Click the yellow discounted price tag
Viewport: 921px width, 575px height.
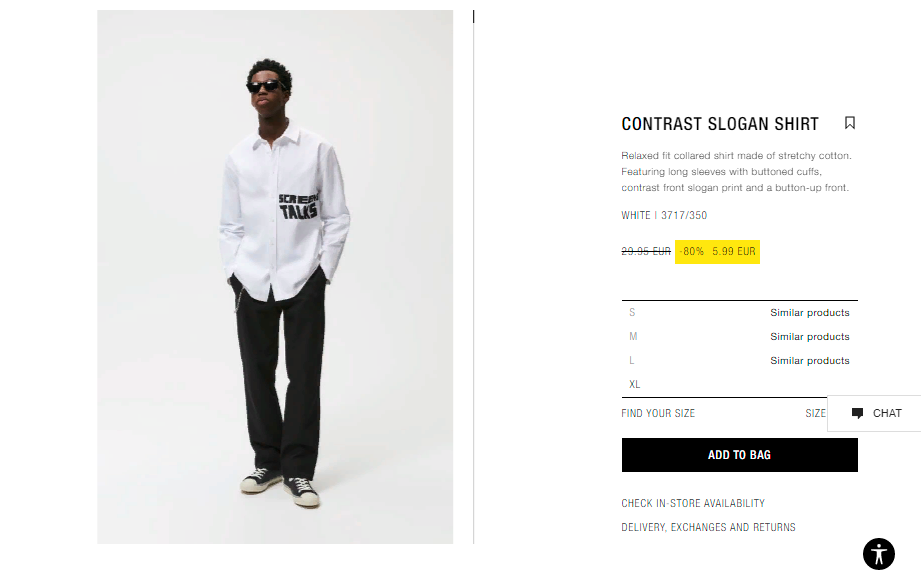pos(717,251)
